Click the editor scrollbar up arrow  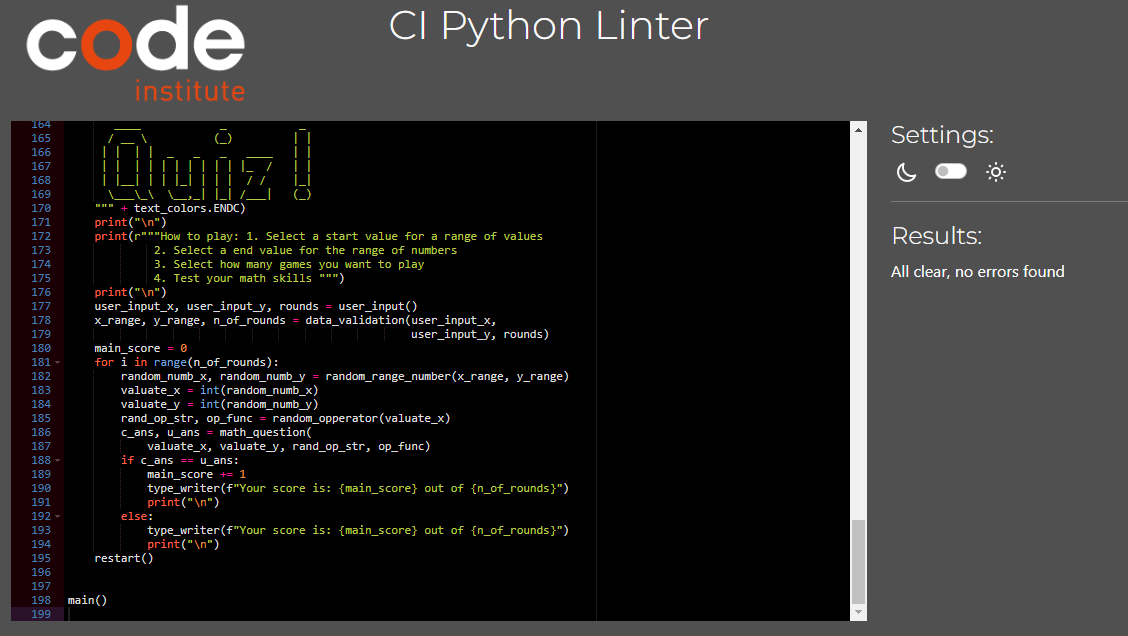click(858, 130)
